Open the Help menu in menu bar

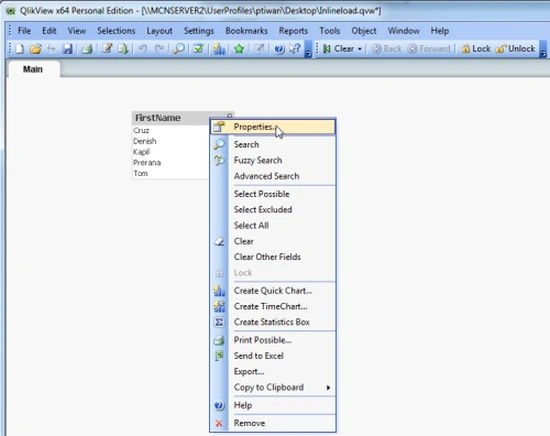[x=440, y=31]
